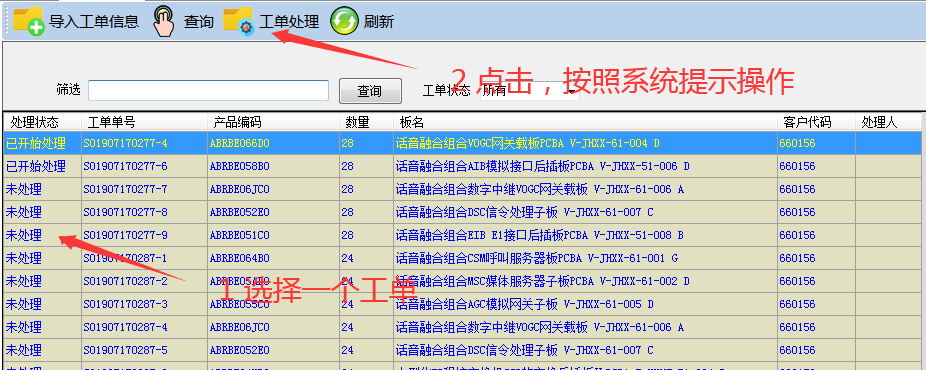
Task: Click product code ABRBE064B0
Action: tap(239, 258)
